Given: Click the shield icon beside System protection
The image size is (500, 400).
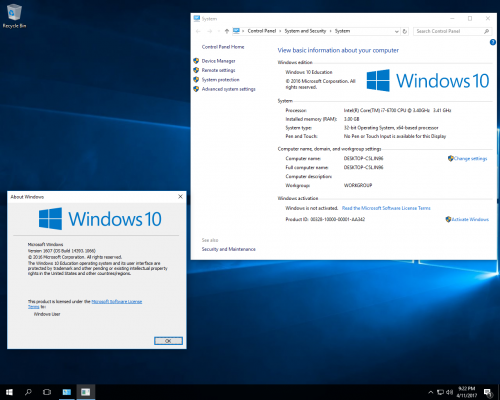Looking at the screenshot, I should point(196,79).
